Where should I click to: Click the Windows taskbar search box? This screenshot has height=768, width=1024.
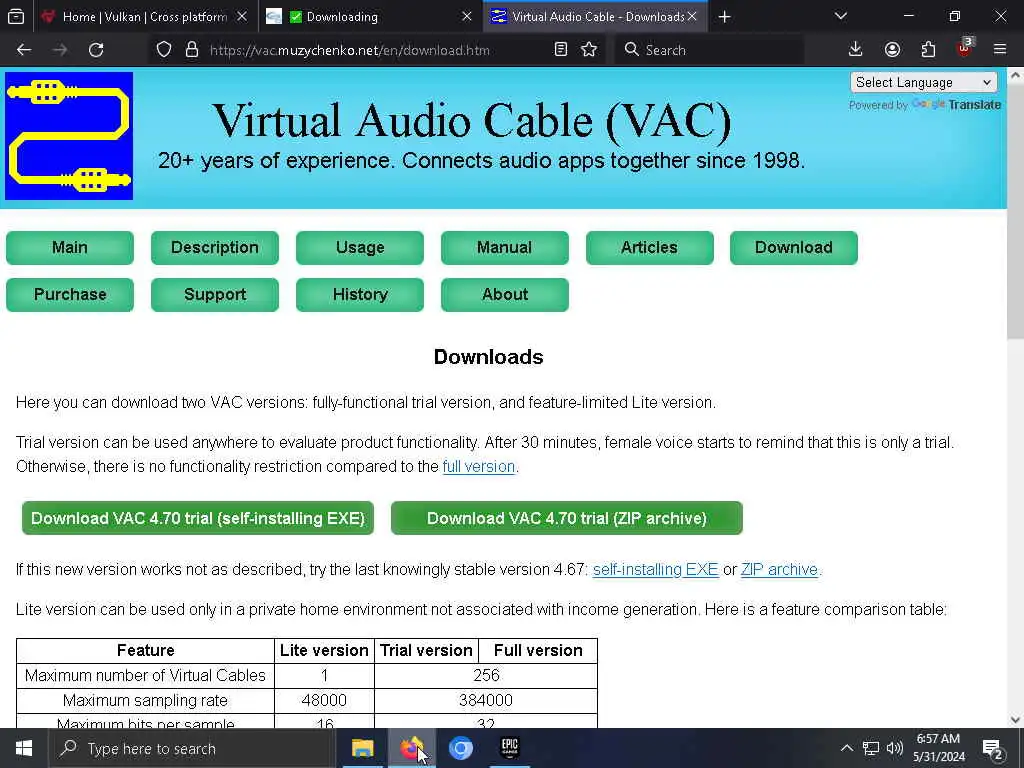tap(193, 748)
